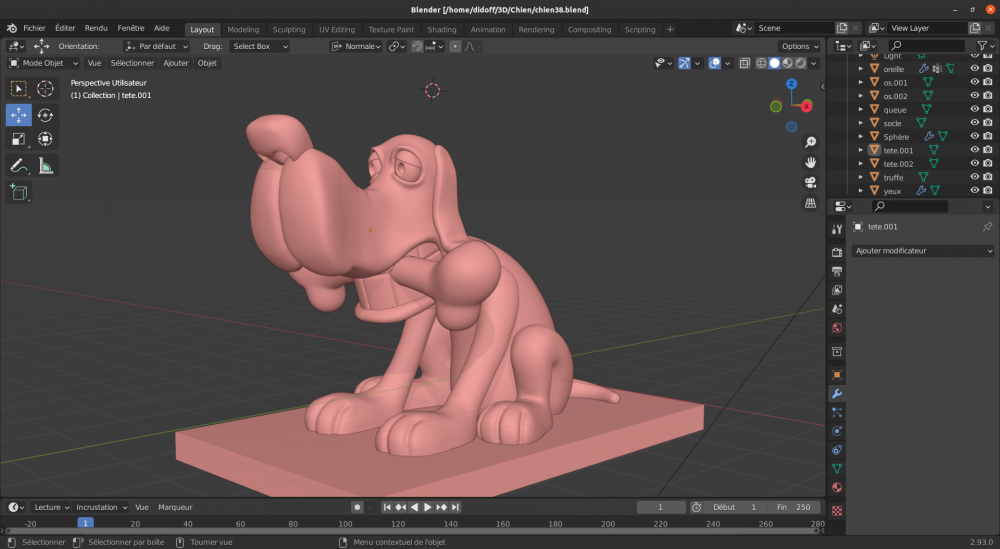1000x549 pixels.
Task: Open the Drag 'Select Box' dropdown
Action: [260, 47]
